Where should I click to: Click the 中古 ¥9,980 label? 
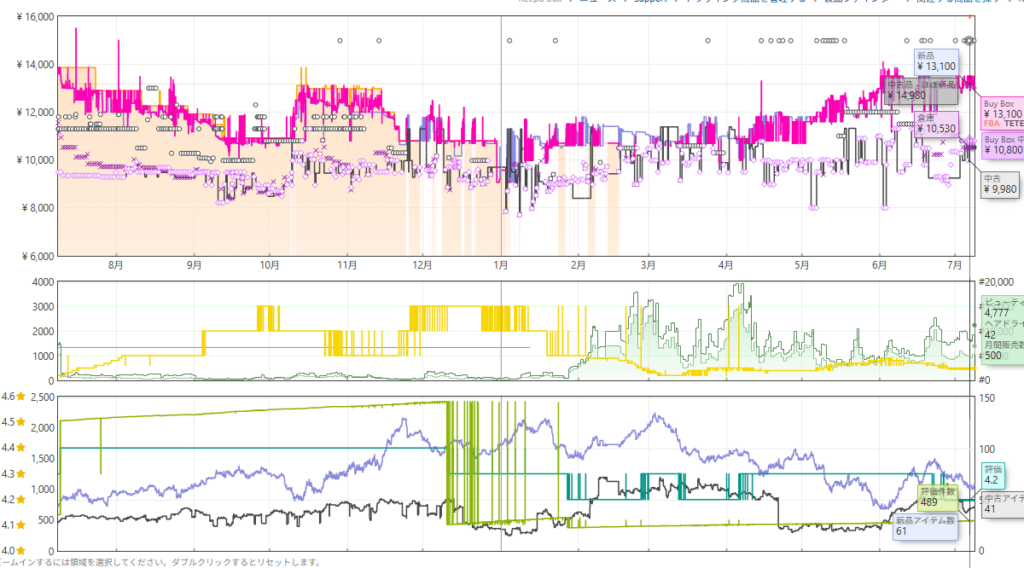pyautogui.click(x=1000, y=184)
